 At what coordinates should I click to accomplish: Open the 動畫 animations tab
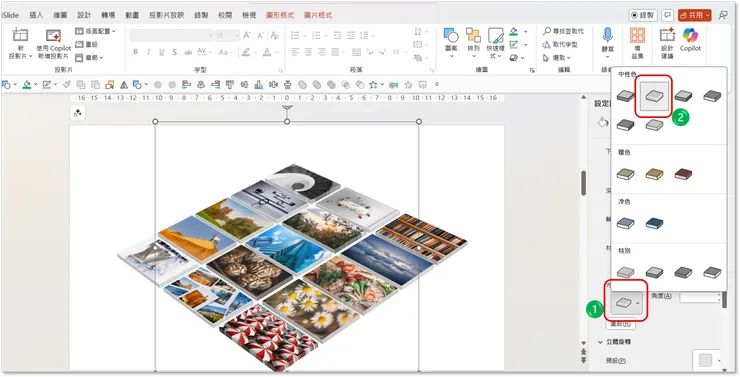[132, 15]
